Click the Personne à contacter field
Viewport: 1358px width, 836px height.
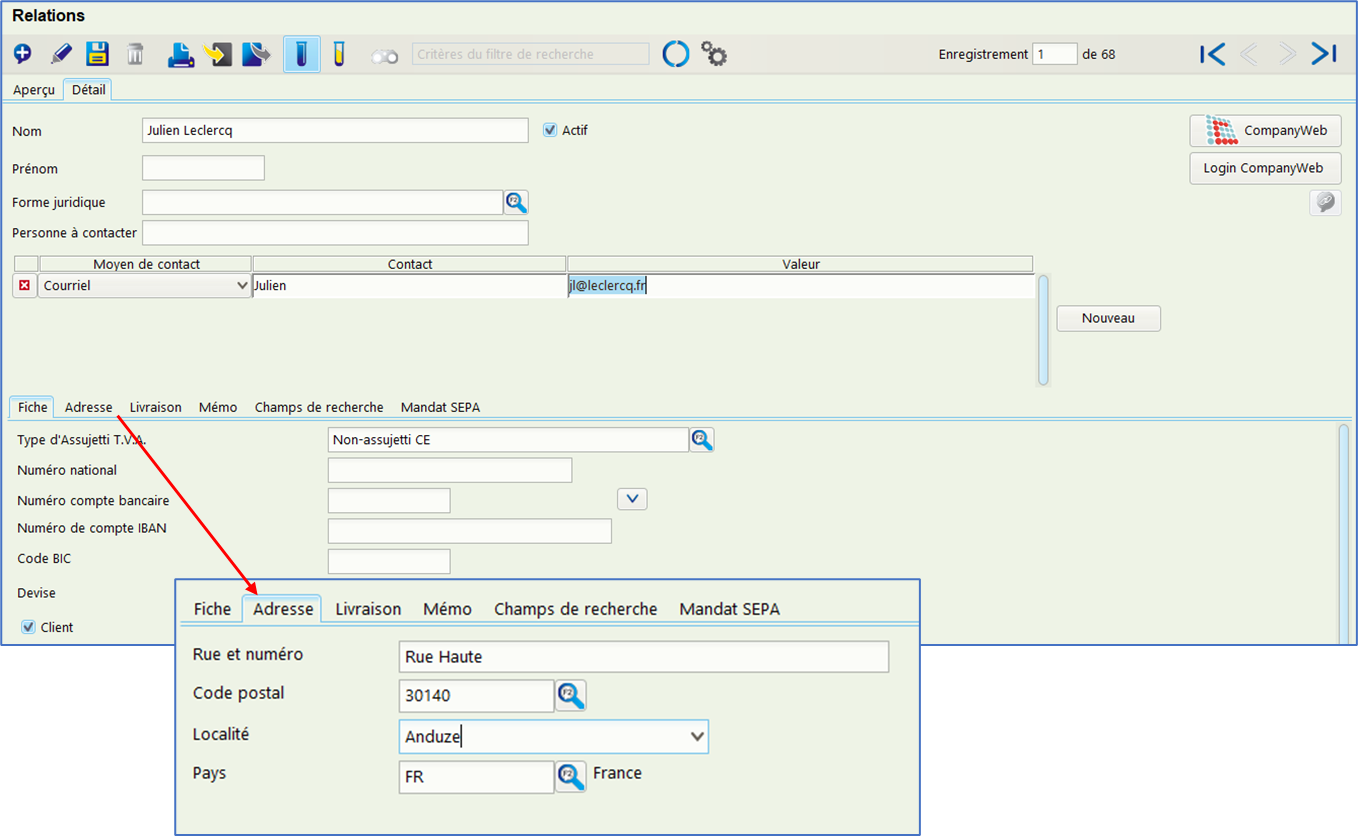[335, 233]
